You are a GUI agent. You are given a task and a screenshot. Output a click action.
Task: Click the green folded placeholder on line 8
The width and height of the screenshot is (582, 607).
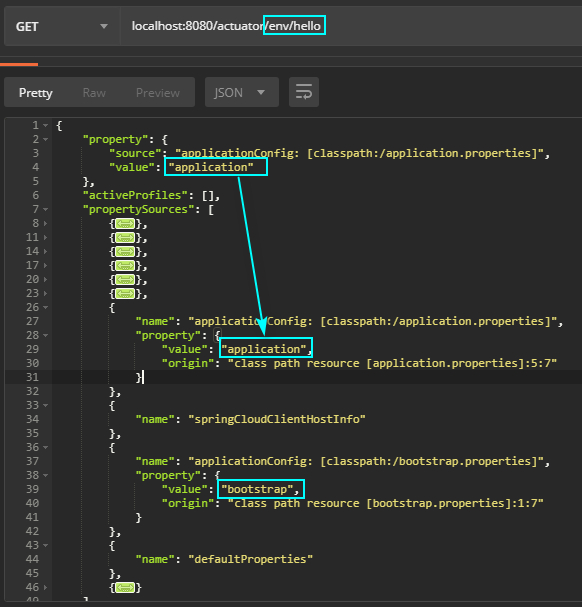click(125, 224)
